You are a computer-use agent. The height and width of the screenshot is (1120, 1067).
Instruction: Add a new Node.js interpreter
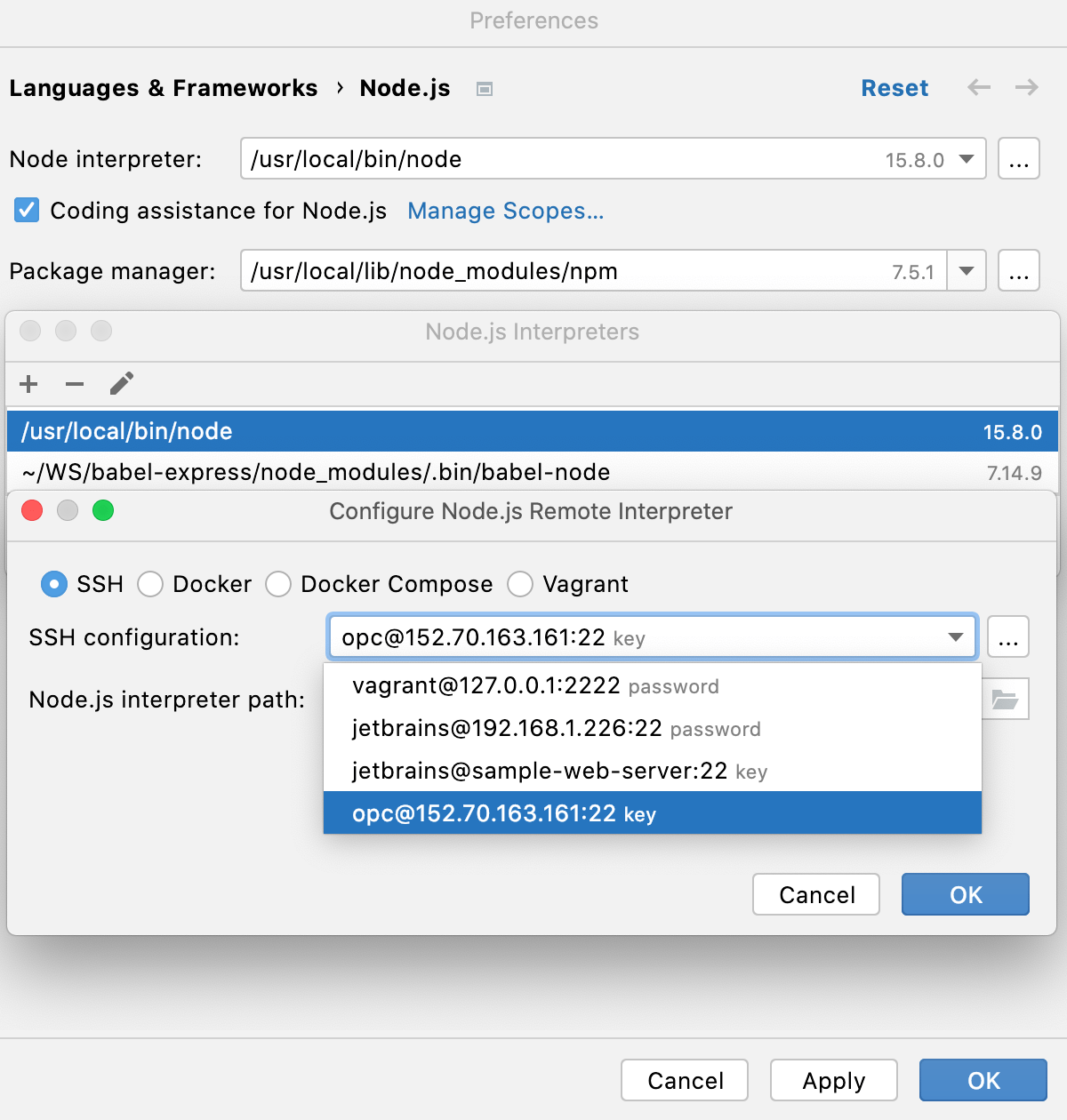click(28, 384)
